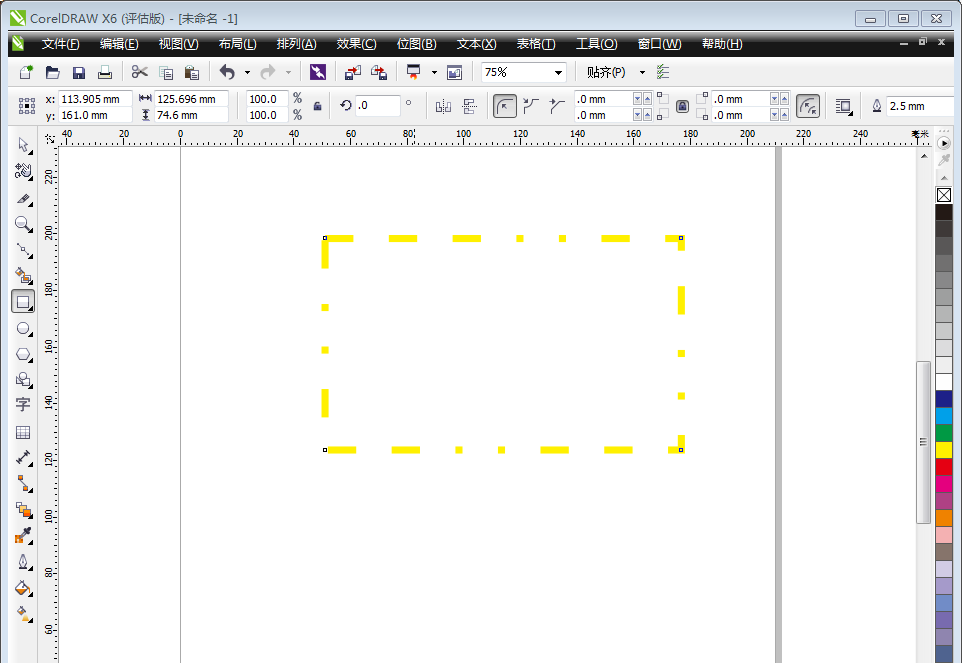
Task: Select the Basic shapes tool
Action: pos(23,380)
